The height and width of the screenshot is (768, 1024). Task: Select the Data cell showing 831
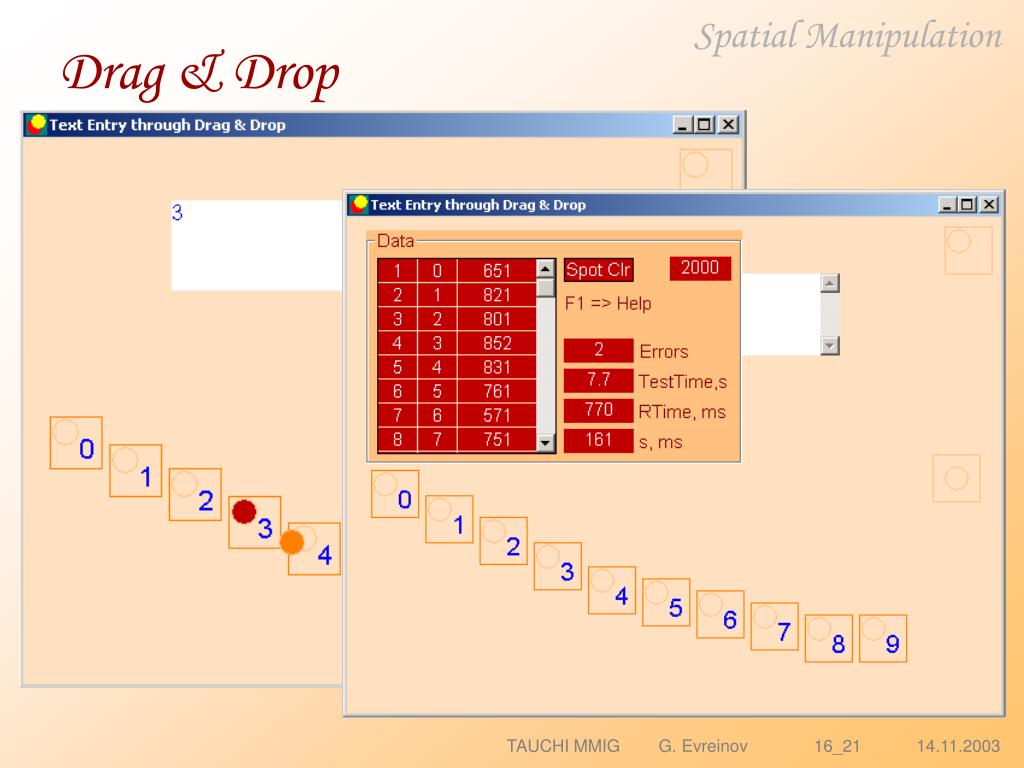coord(497,368)
